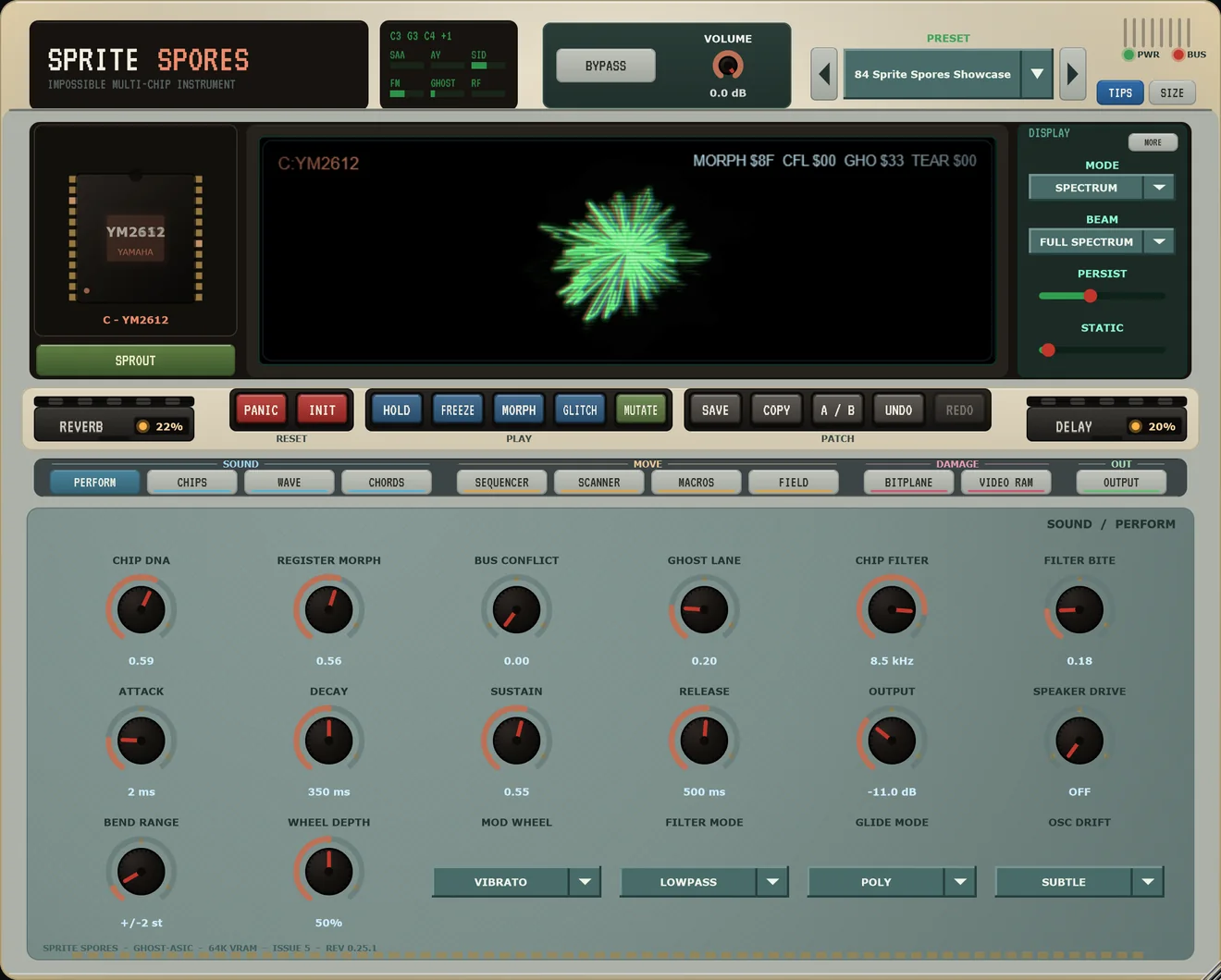This screenshot has height=980, width=1221.
Task: Click the Decay knob
Action: (x=328, y=741)
